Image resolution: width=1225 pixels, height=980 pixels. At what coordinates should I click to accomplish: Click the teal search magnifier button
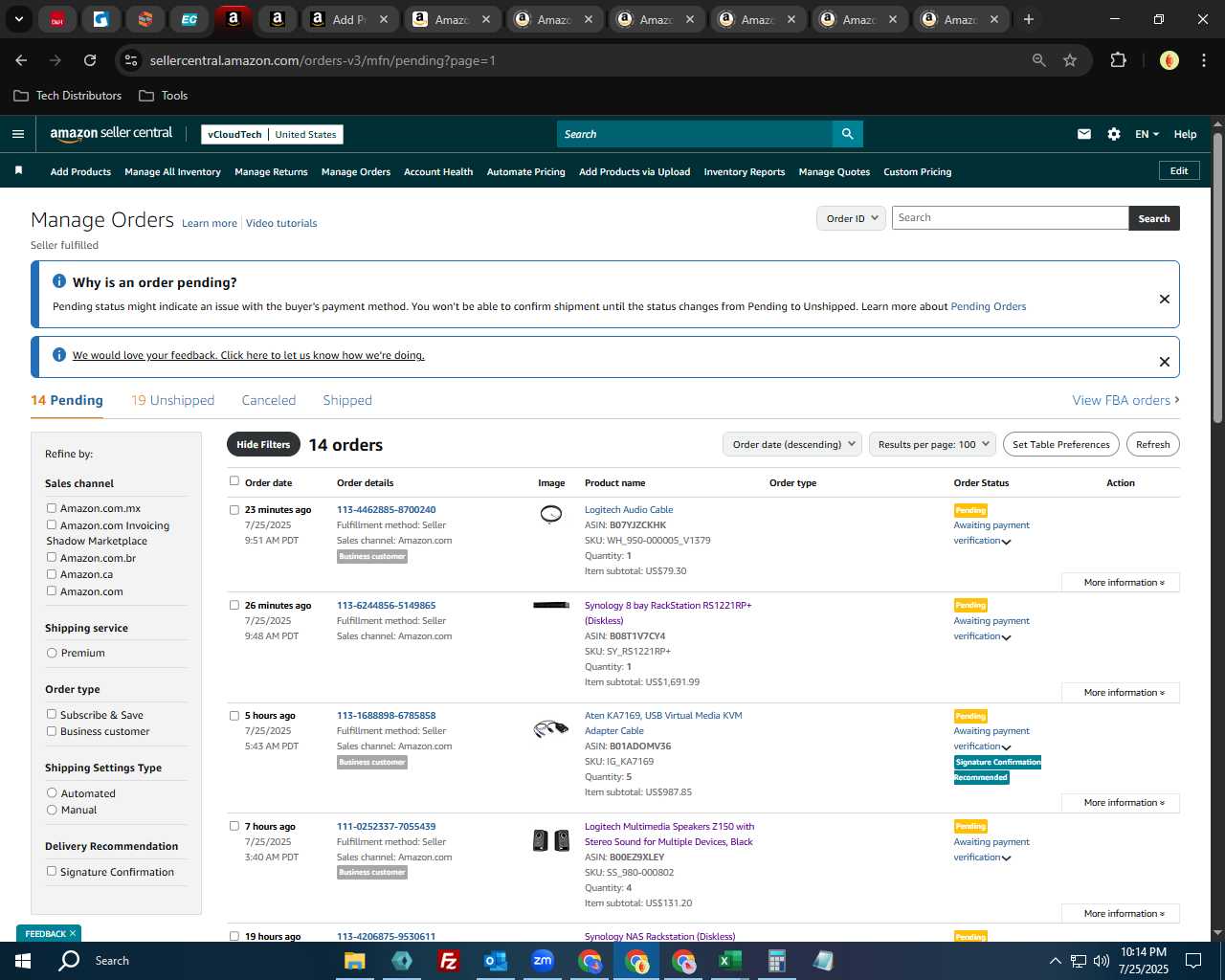[x=847, y=134]
